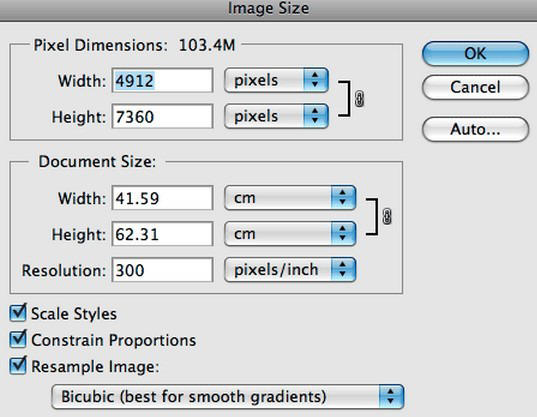This screenshot has height=417, width=537.
Task: Click the Cancel button
Action: click(x=475, y=87)
